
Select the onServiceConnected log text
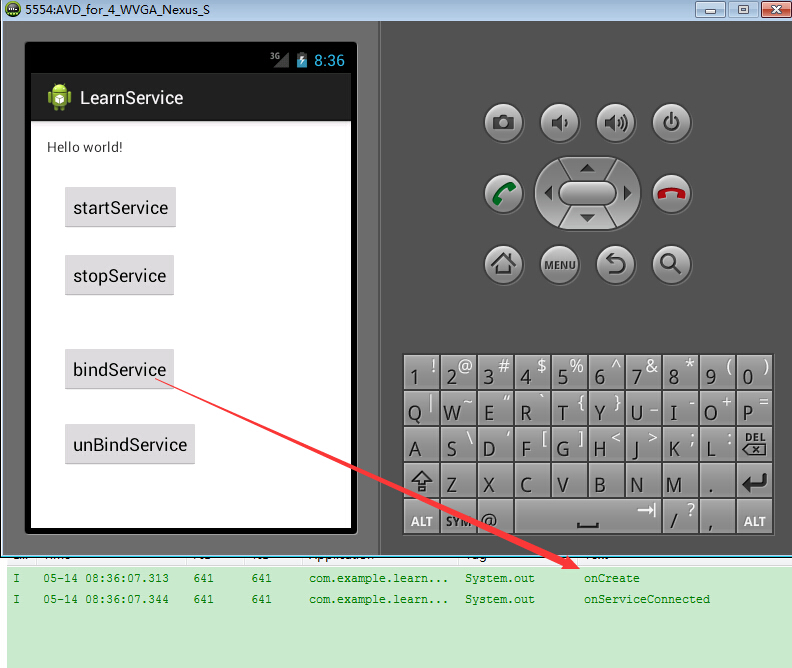647,599
